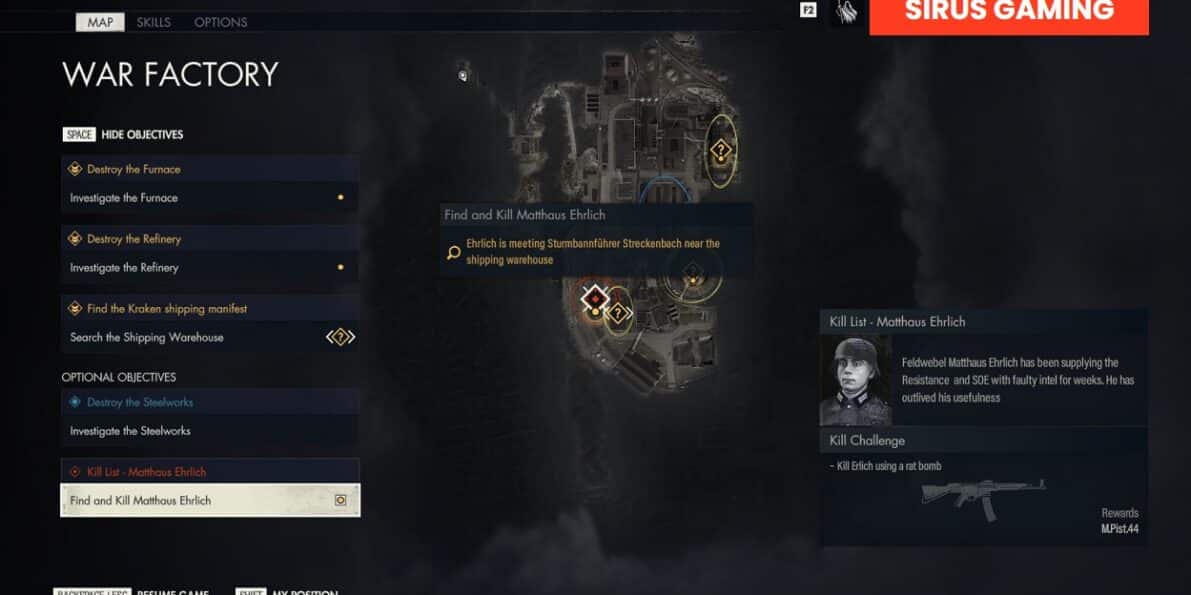Image resolution: width=1191 pixels, height=595 pixels.
Task: Click the Destroy the Refinery objective icon
Action: (74, 239)
